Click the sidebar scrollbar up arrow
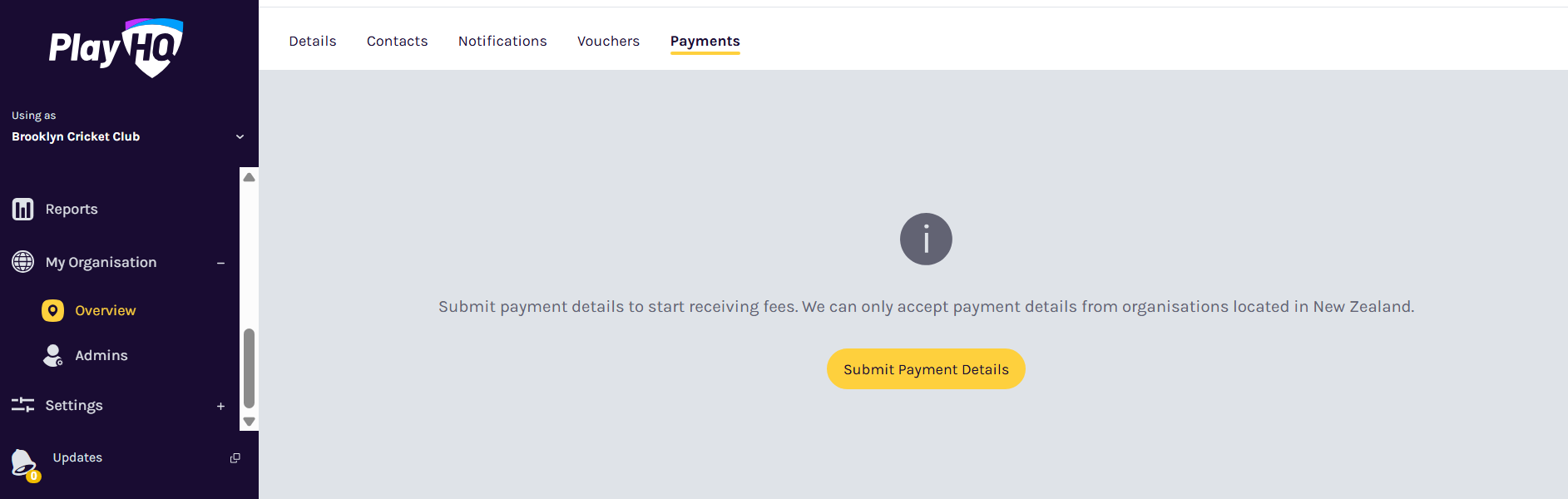1568x499 pixels. (x=249, y=177)
